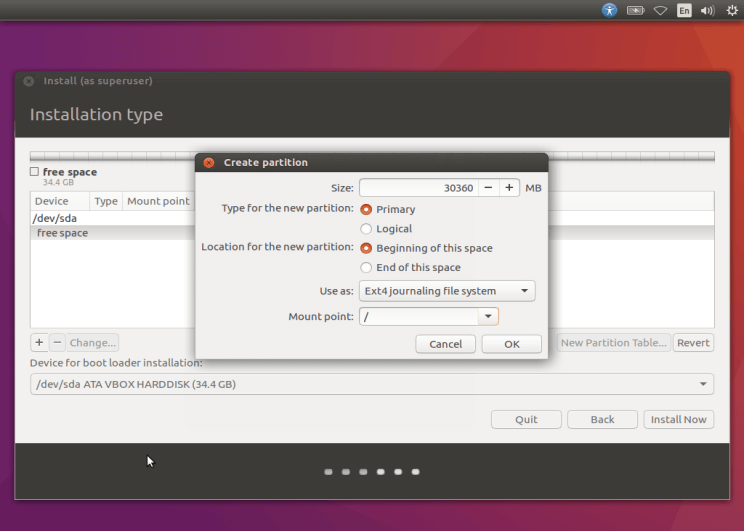Select Beginning of this space option
This screenshot has width=744, height=531.
pyautogui.click(x=366, y=248)
